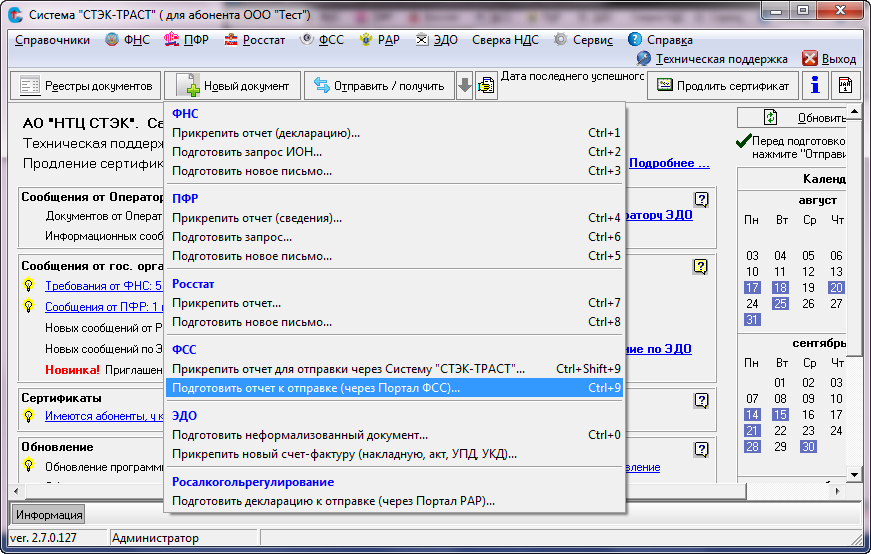The width and height of the screenshot is (871, 554).
Task: Open help icon in Сообщения от Оператора section
Action: click(x=701, y=199)
